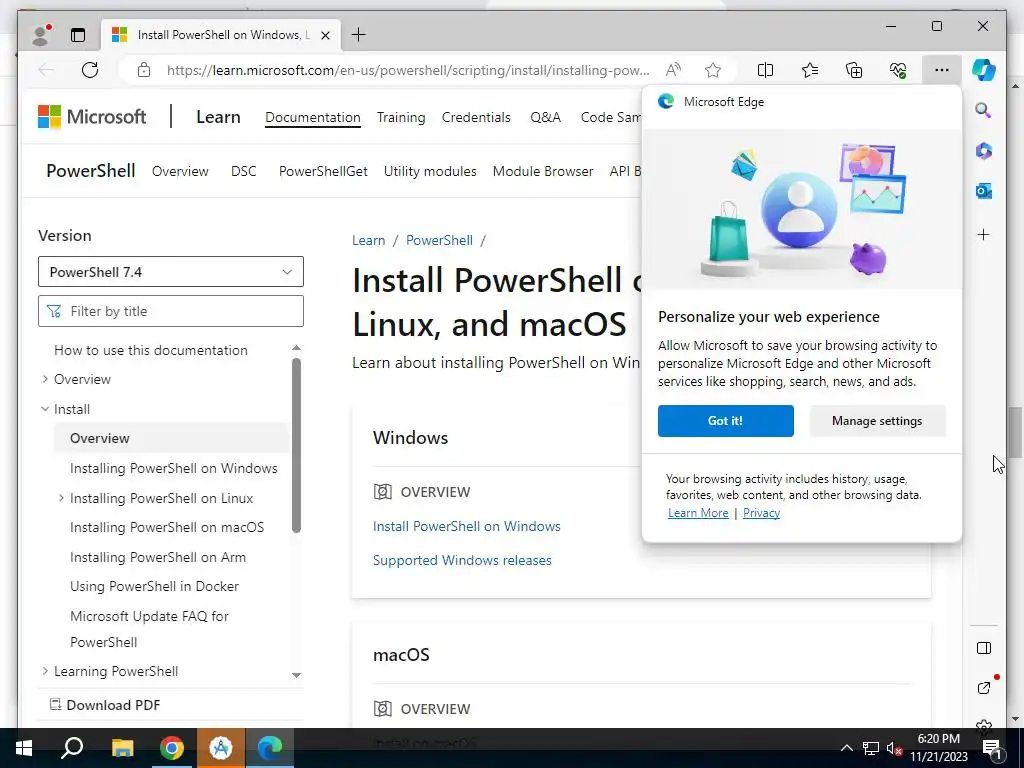Launch File Explorer from taskbar
Viewport: 1024px width, 768px height.
point(122,748)
